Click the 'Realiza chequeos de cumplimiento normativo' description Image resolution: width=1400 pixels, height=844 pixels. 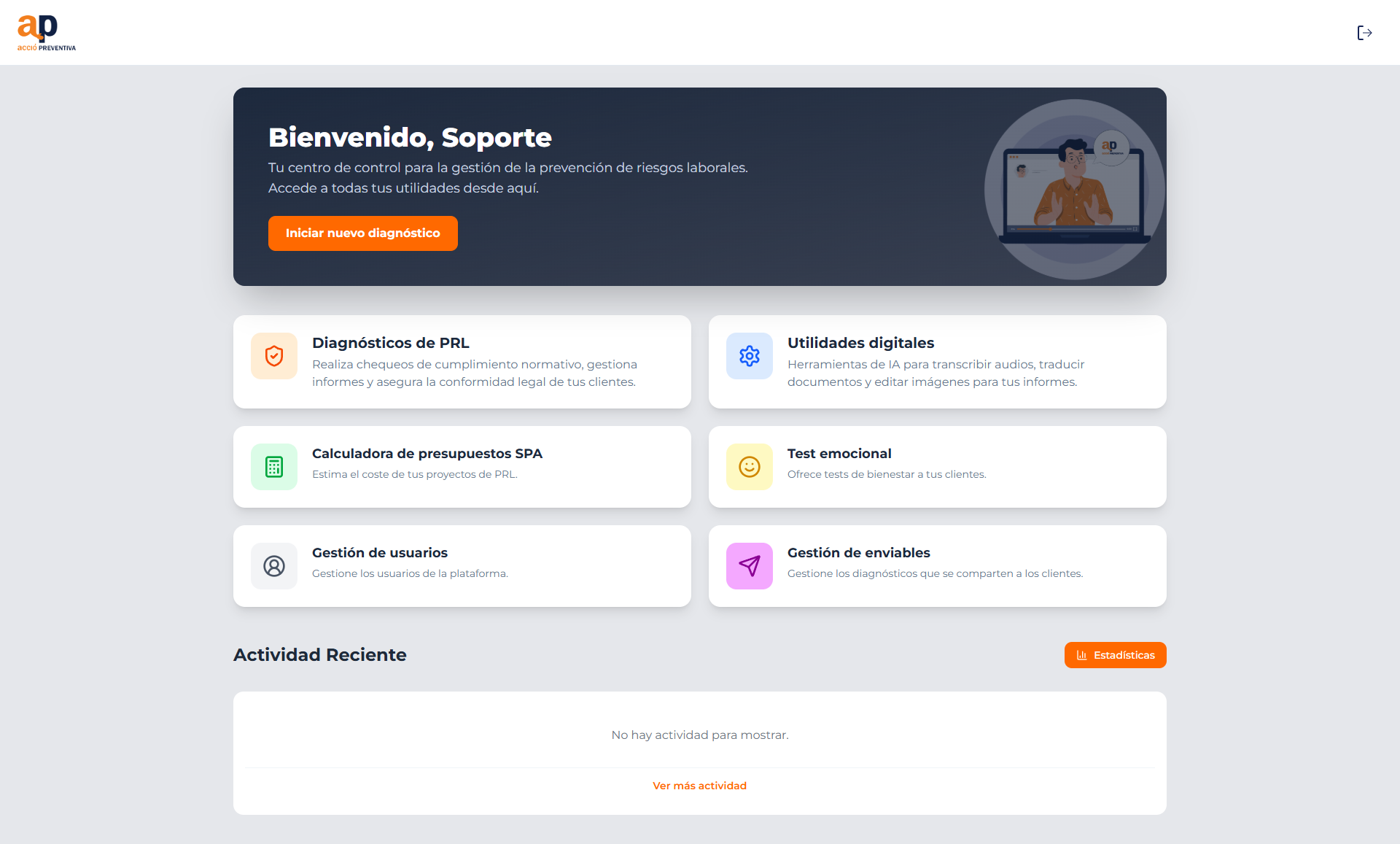(475, 373)
